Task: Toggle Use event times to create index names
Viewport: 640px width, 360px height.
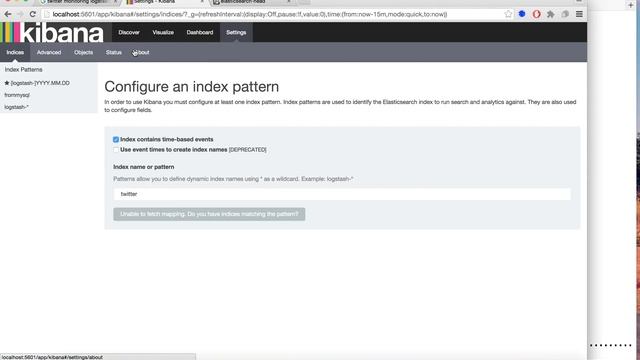Action: (x=116, y=150)
